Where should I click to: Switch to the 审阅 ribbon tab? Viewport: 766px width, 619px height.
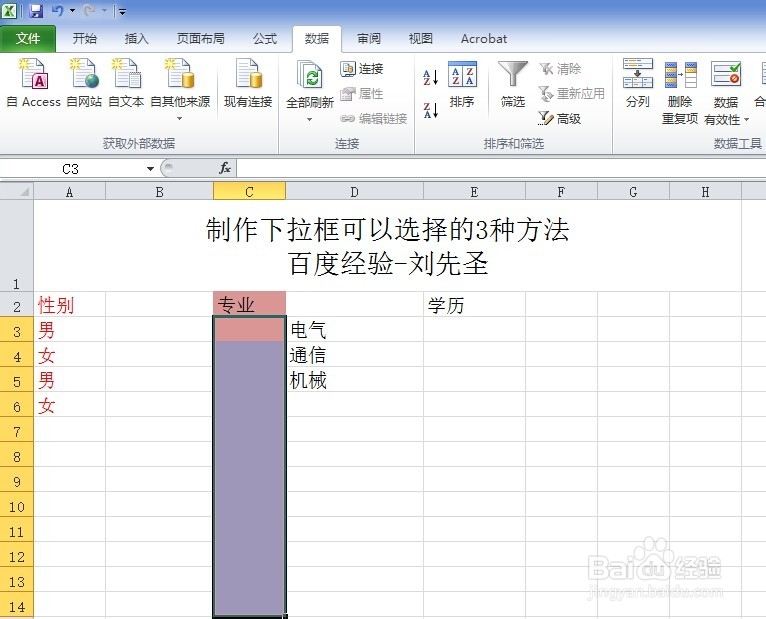point(369,39)
